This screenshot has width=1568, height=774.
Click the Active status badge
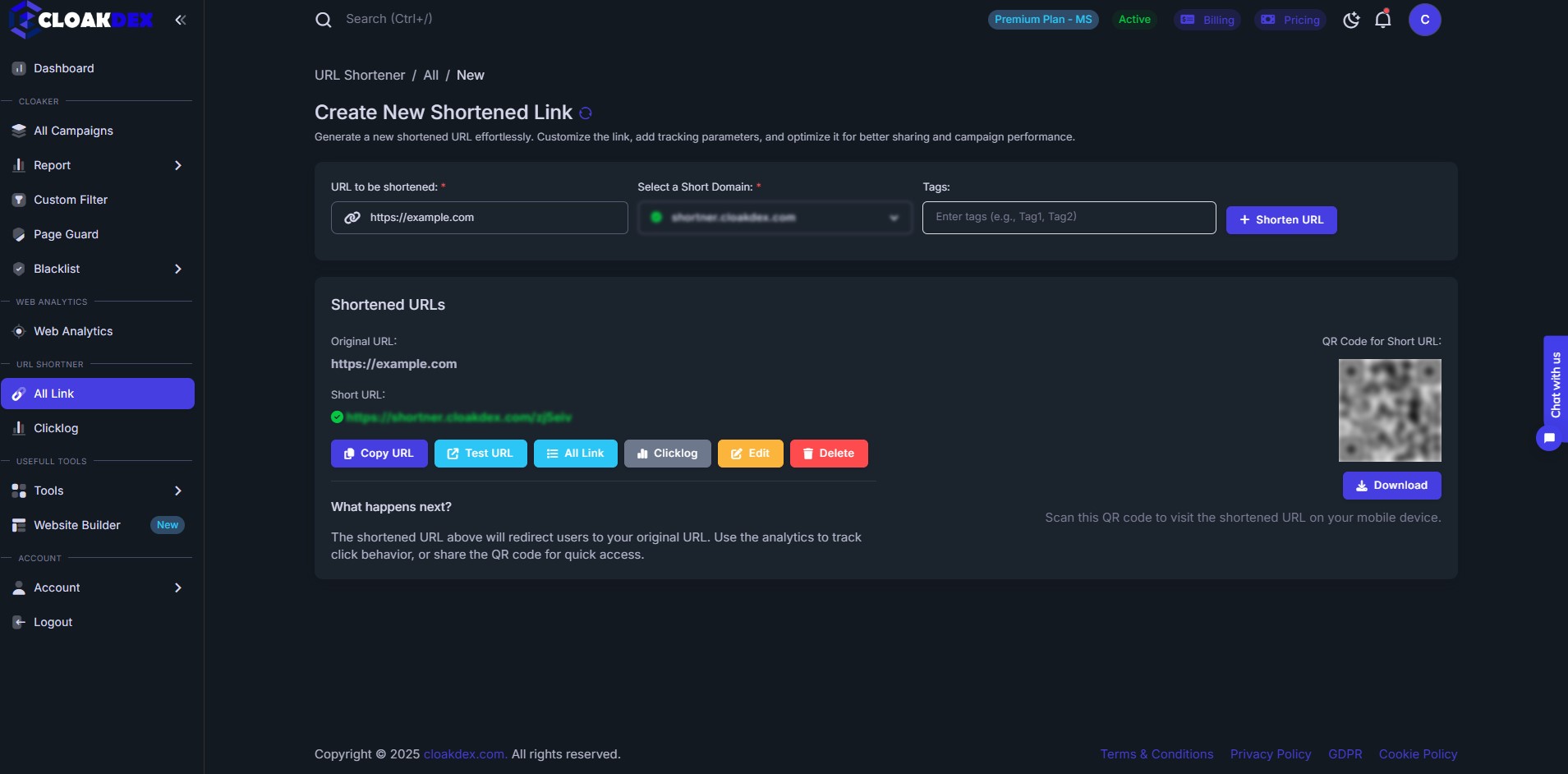pos(1134,20)
